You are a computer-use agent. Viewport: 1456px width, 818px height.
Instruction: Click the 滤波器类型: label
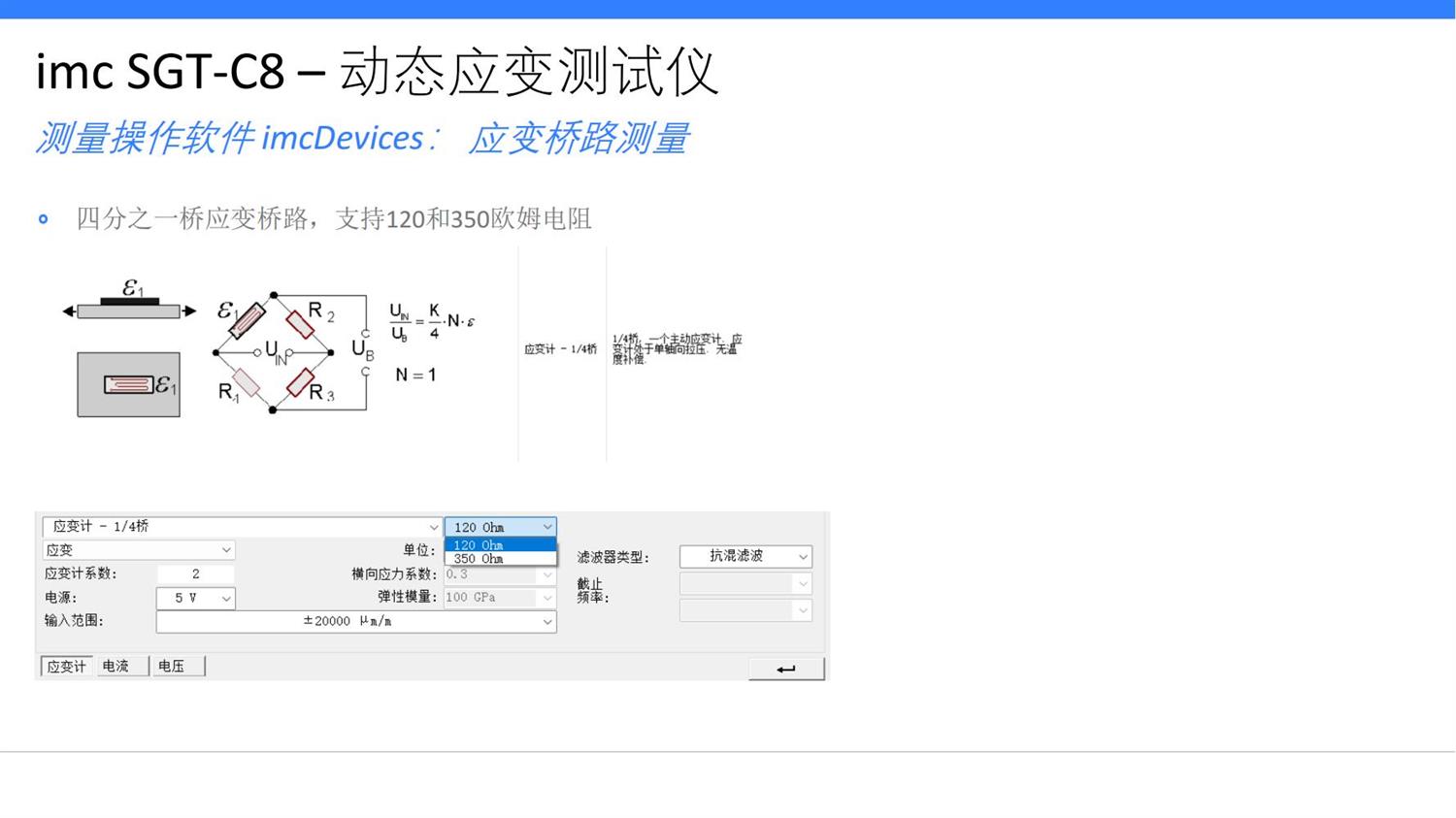point(612,557)
